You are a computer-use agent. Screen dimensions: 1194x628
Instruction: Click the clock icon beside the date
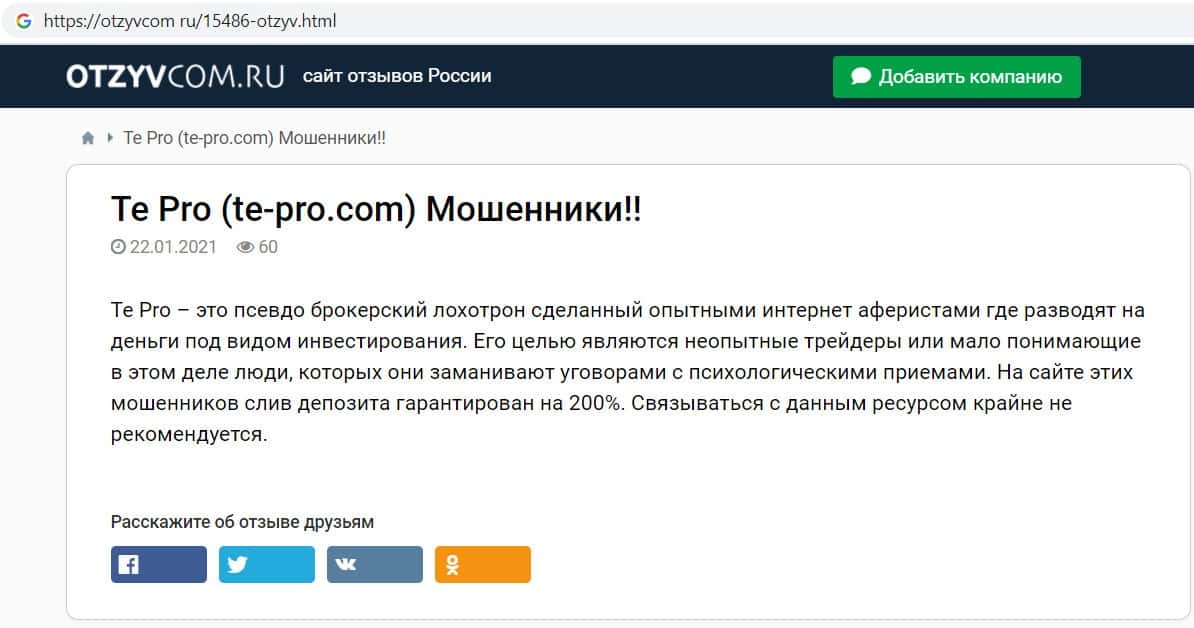click(x=118, y=247)
